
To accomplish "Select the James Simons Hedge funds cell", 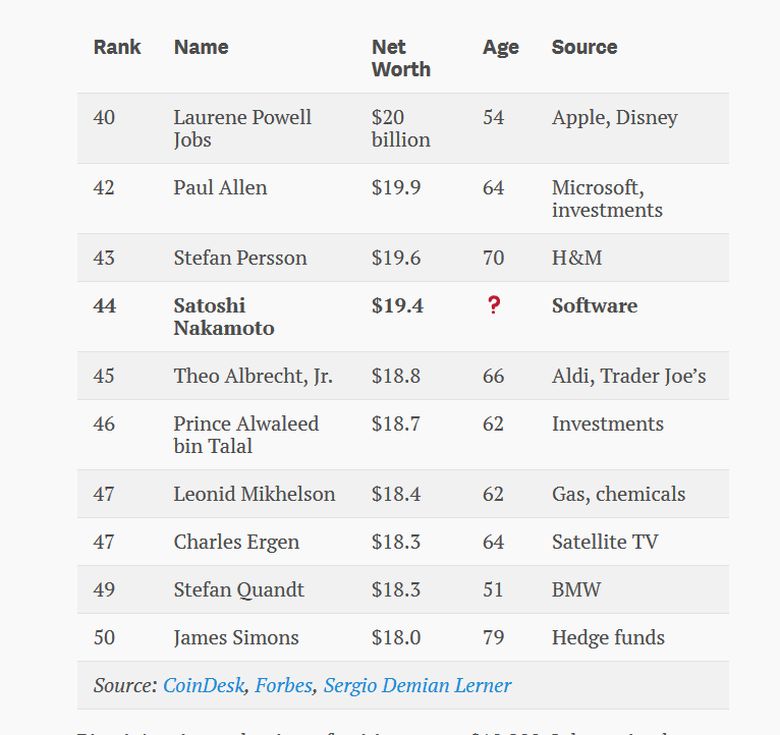I will [x=608, y=638].
